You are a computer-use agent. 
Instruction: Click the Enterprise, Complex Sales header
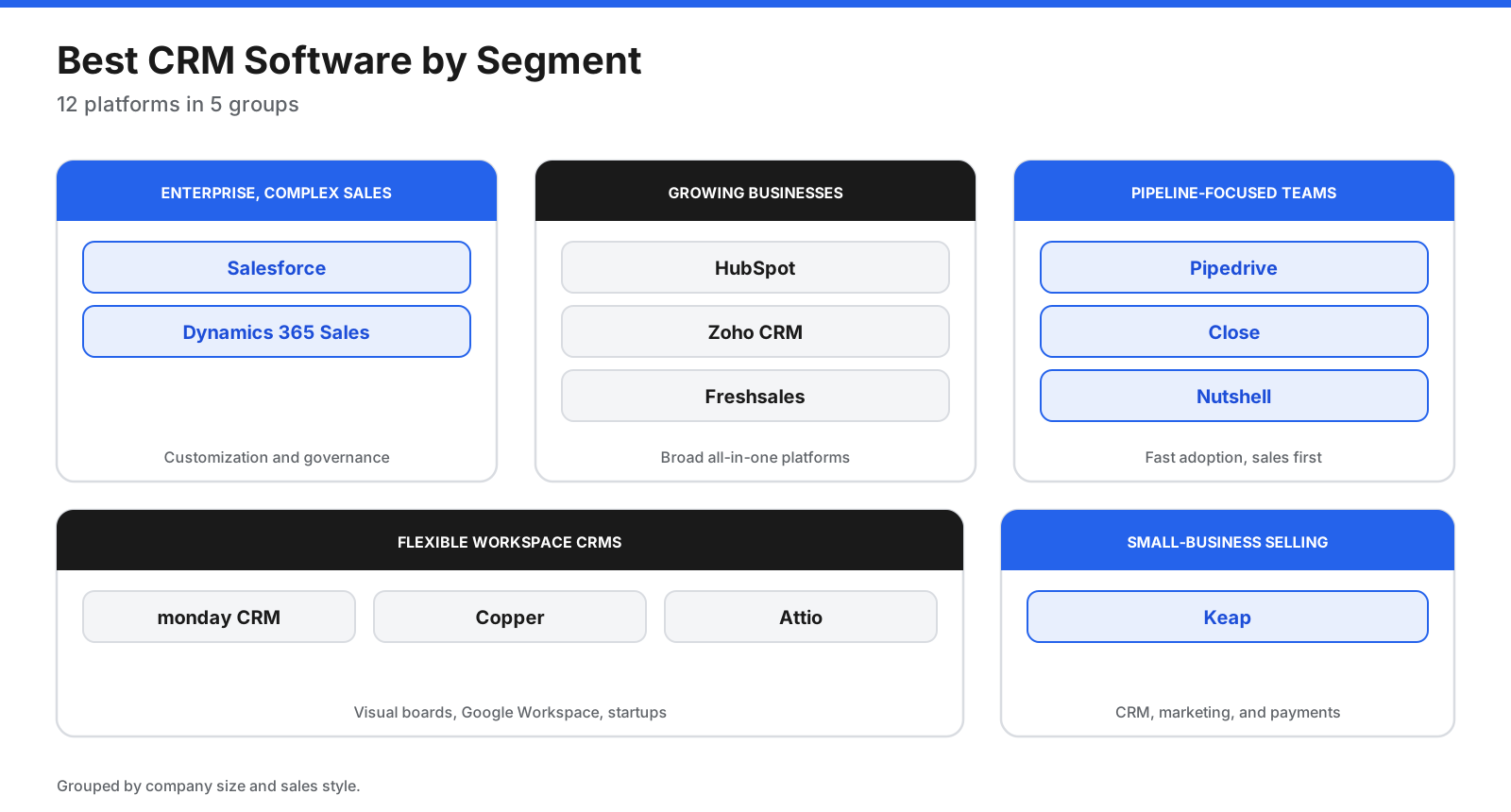pos(277,192)
